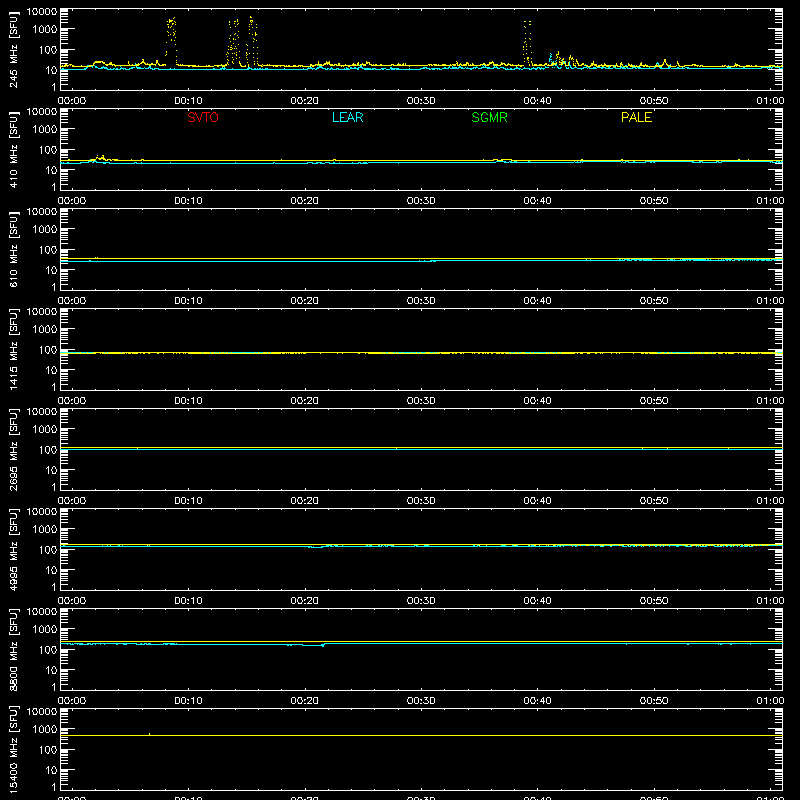Click the 00:10 tick label under 245 MHz plot
Screen dimensions: 800x800
[x=188, y=101]
